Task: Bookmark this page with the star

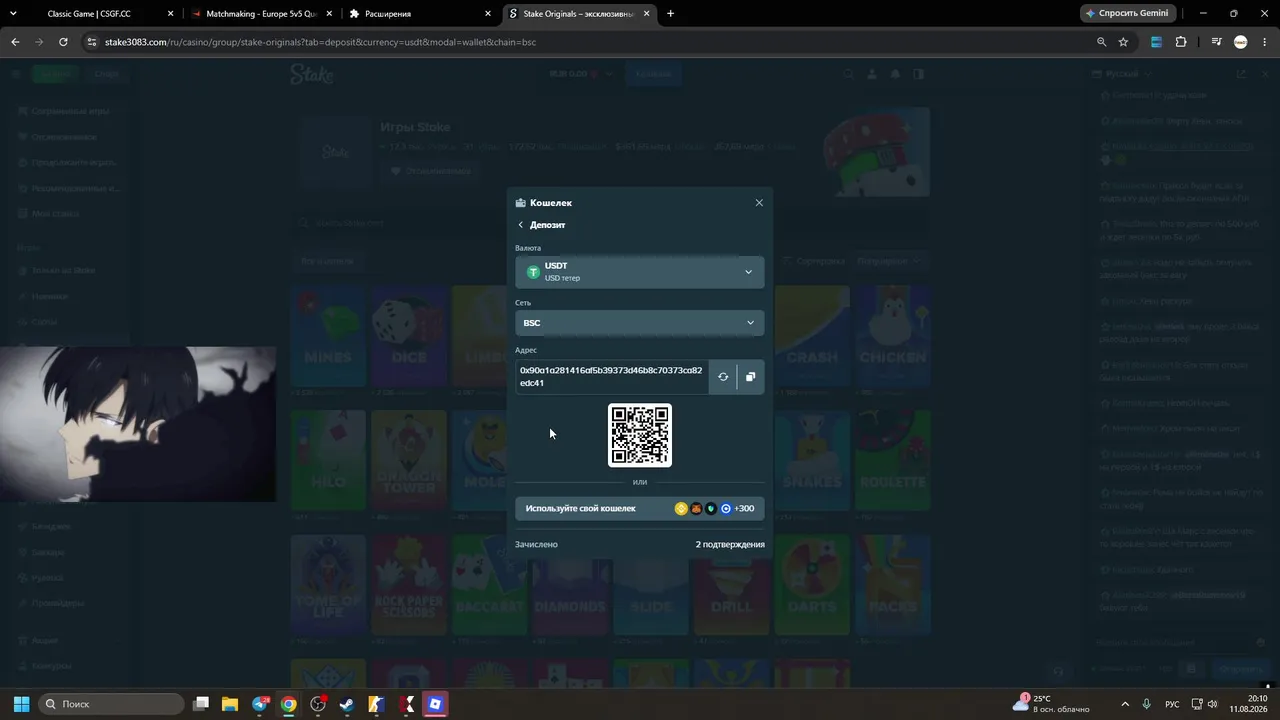Action: 1123,42
